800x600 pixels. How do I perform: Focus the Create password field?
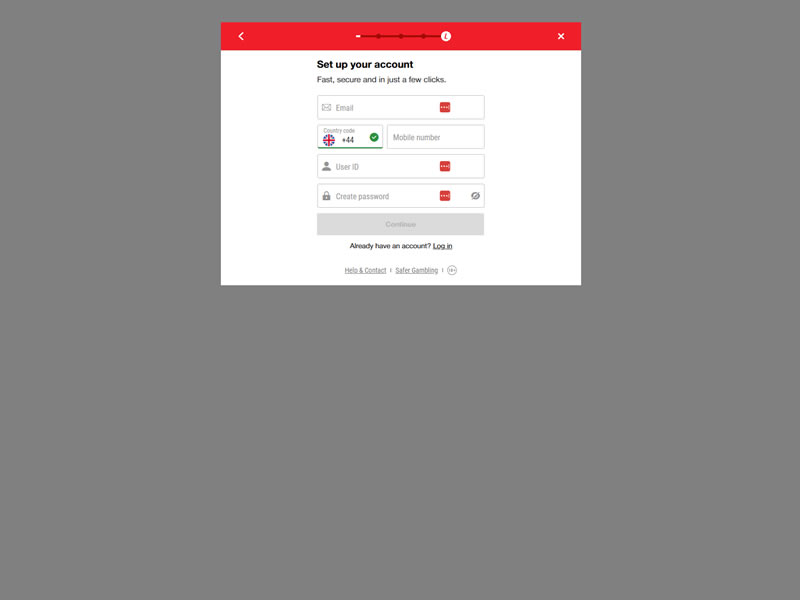click(x=401, y=196)
